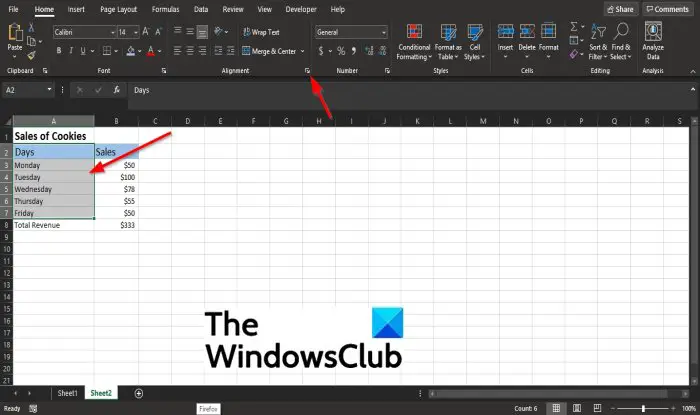Toggle Bold formatting
The image size is (700, 415).
(59, 51)
